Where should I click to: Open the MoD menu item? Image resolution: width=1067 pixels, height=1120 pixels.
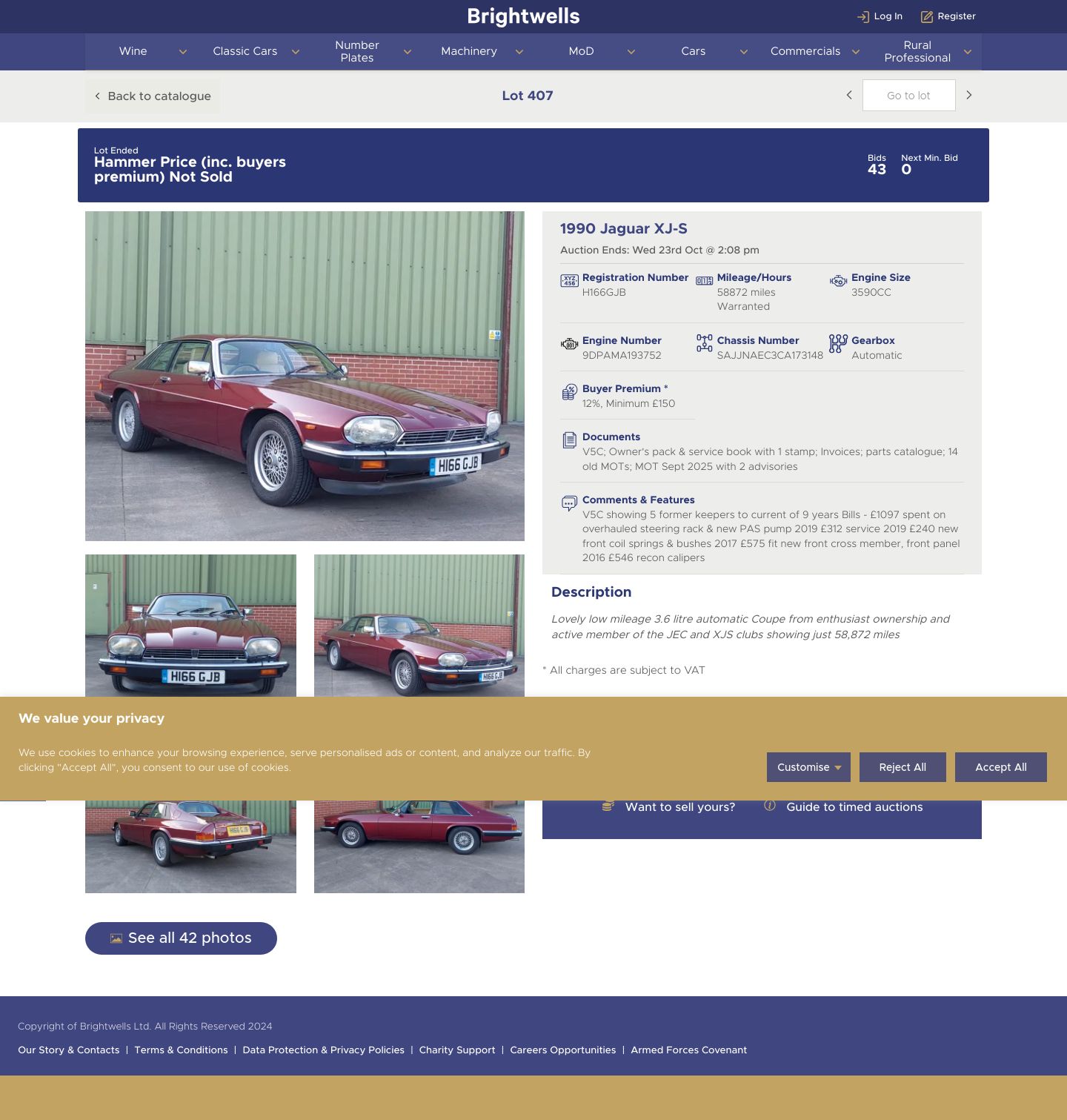pyautogui.click(x=581, y=51)
